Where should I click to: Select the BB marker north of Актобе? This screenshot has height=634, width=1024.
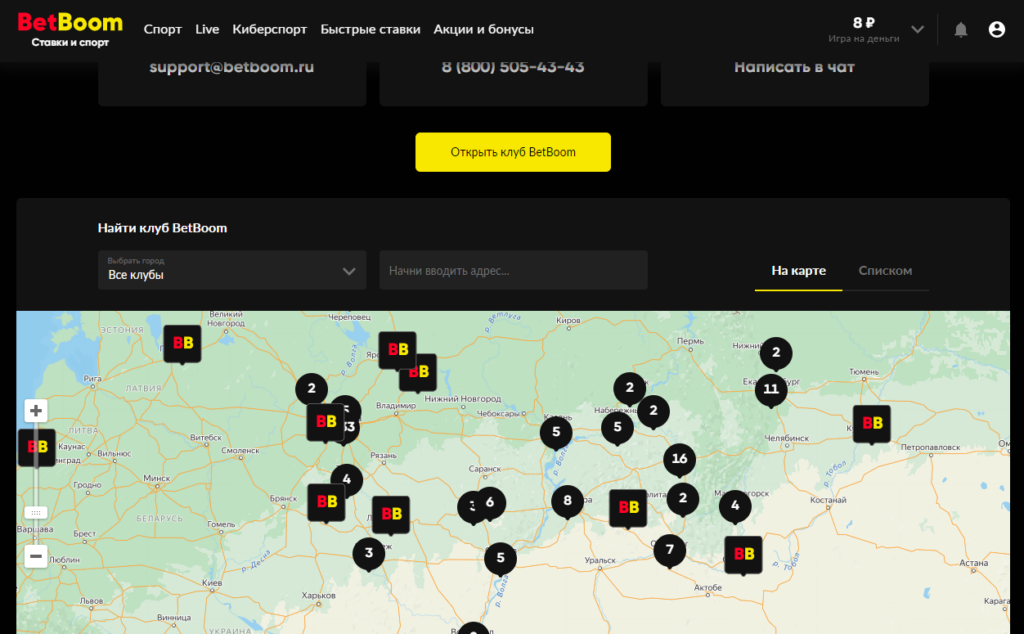[x=743, y=555]
